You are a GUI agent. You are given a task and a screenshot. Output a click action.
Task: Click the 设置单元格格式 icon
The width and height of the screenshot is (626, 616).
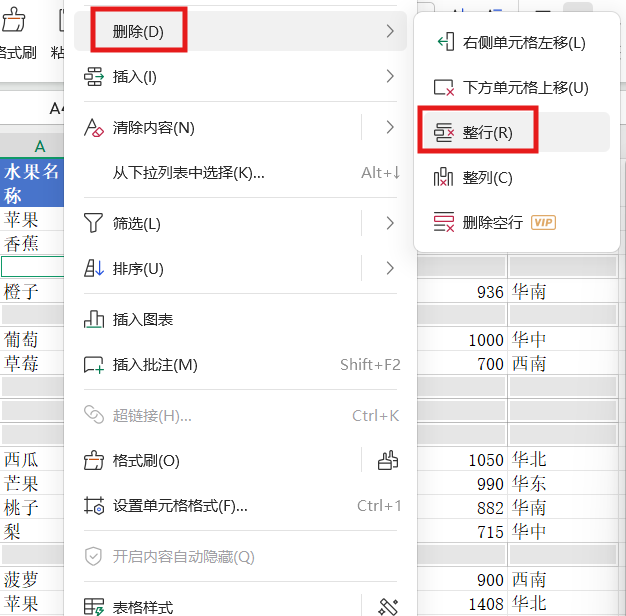click(x=94, y=505)
